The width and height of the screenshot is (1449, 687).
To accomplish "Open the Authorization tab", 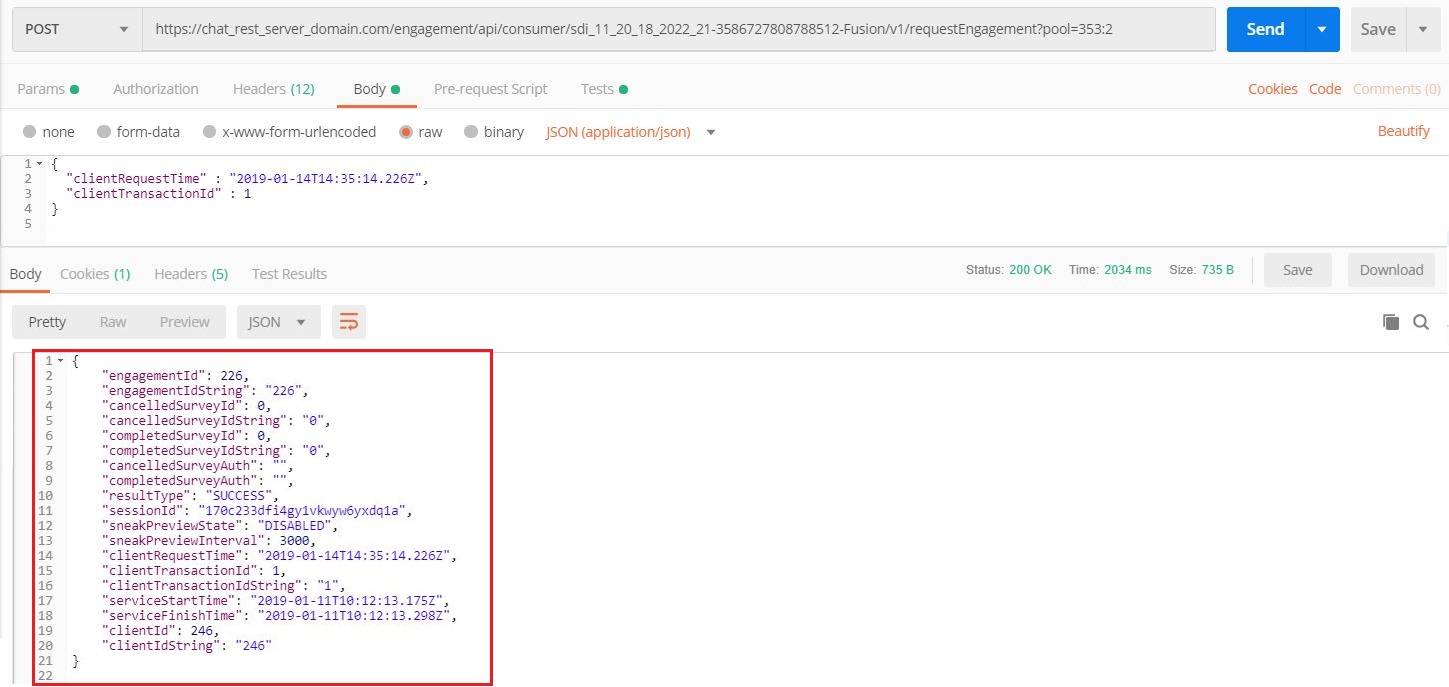I will coord(156,89).
